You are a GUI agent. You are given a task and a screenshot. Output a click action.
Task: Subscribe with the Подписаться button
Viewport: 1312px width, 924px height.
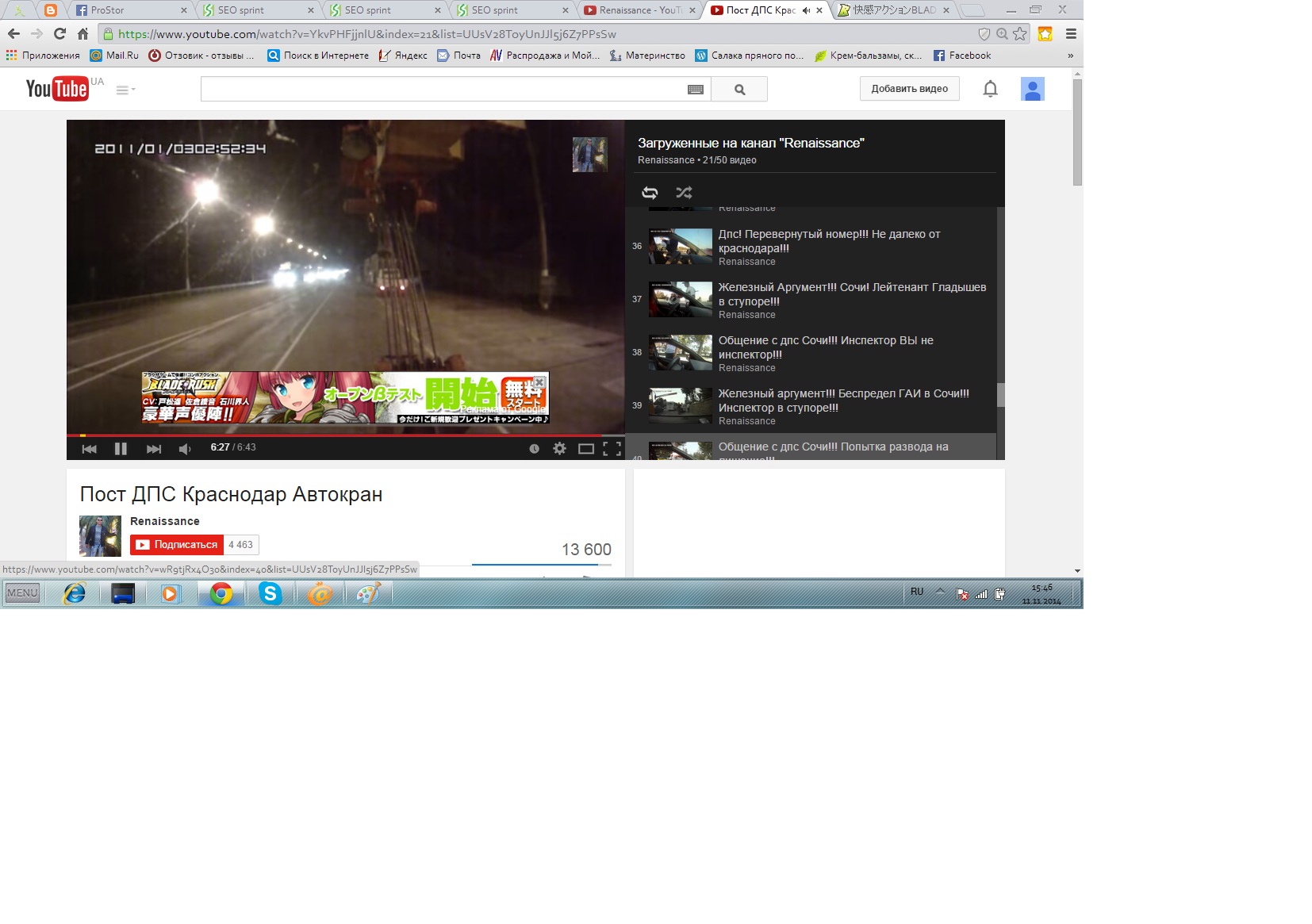pos(177,545)
